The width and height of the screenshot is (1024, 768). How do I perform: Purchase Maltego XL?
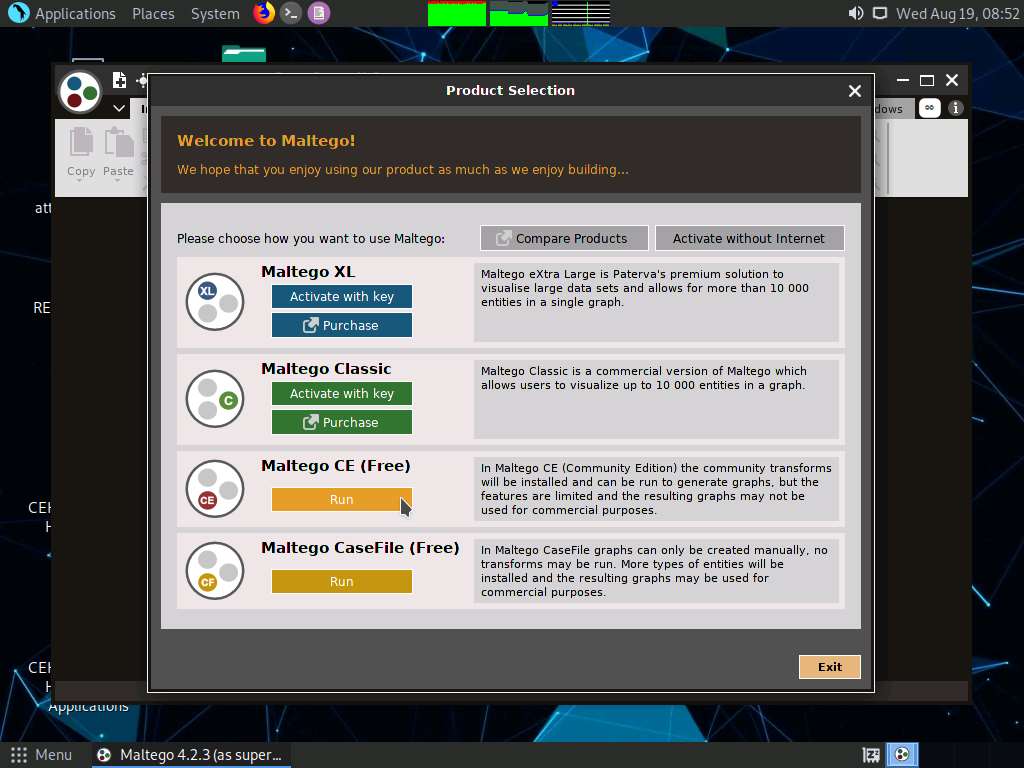click(342, 325)
